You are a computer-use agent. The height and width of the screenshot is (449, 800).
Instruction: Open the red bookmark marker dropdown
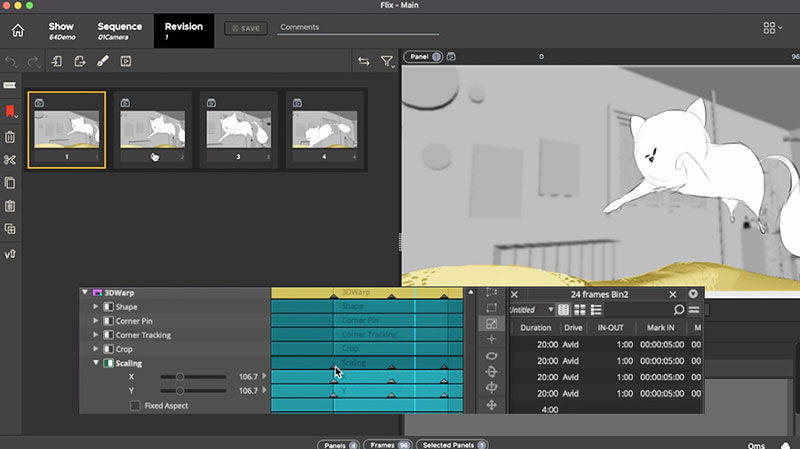point(11,112)
